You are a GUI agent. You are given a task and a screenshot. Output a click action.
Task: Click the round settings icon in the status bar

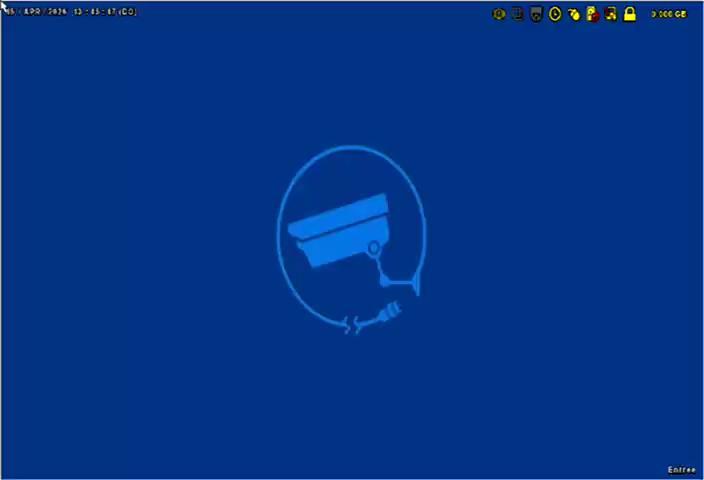499,14
